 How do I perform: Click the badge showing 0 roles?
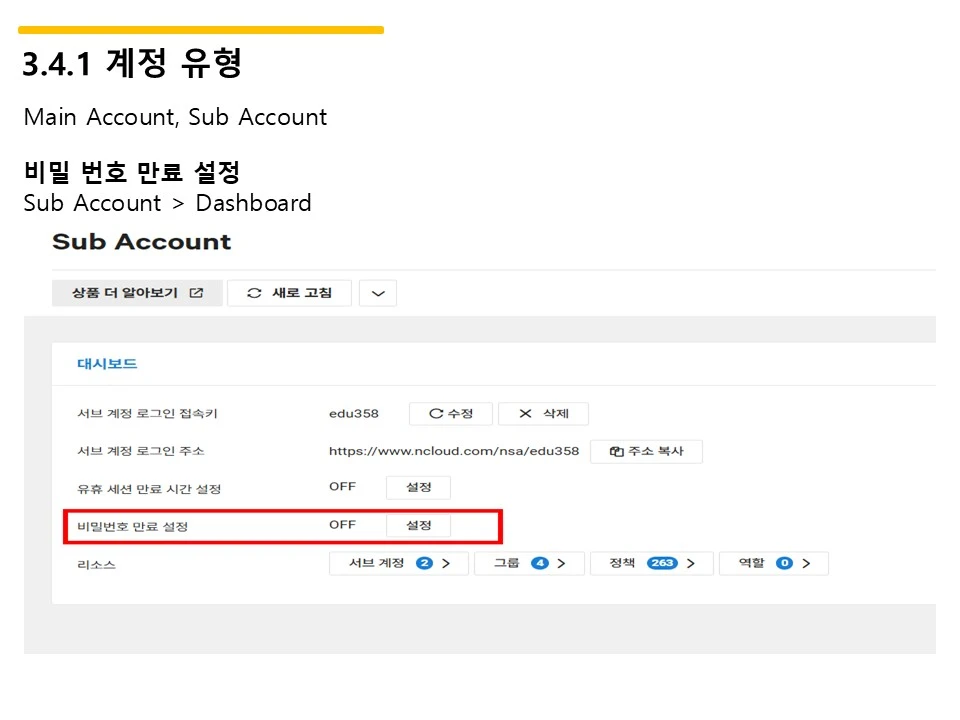(784, 563)
